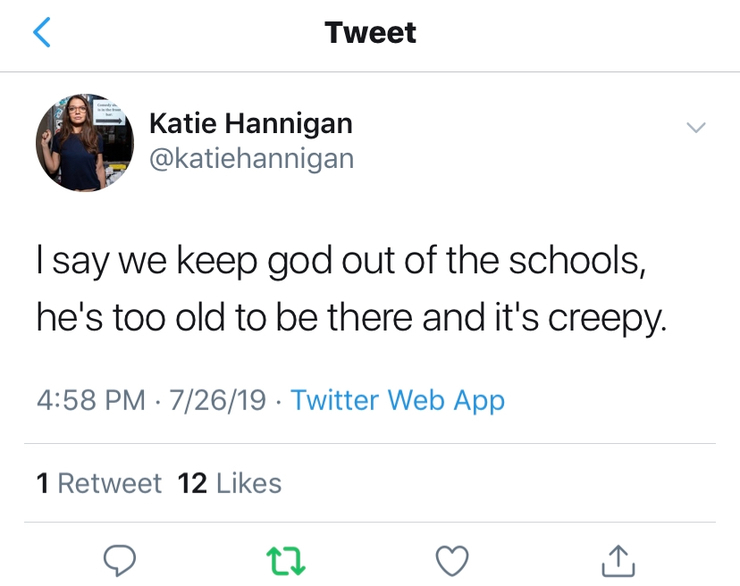Image resolution: width=740 pixels, height=586 pixels.
Task: Like the tweet with the heart icon
Action: pyautogui.click(x=452, y=561)
